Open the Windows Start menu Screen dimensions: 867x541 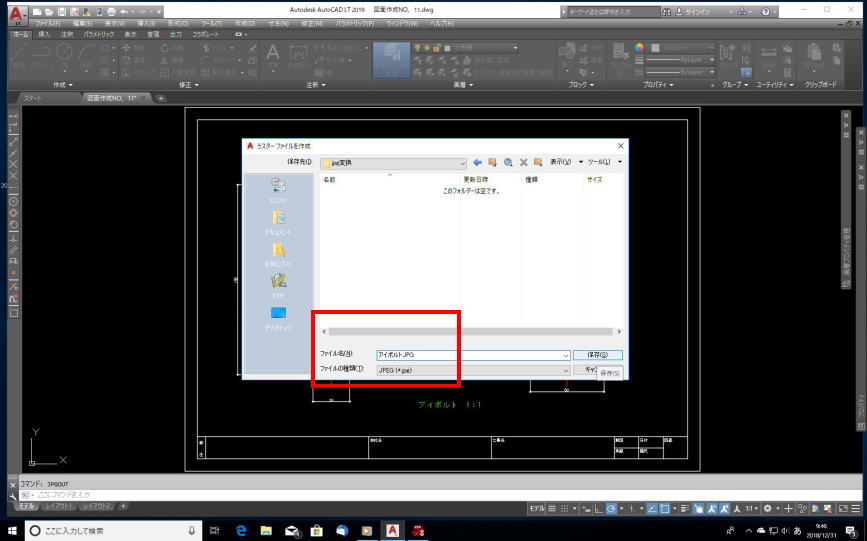12,530
